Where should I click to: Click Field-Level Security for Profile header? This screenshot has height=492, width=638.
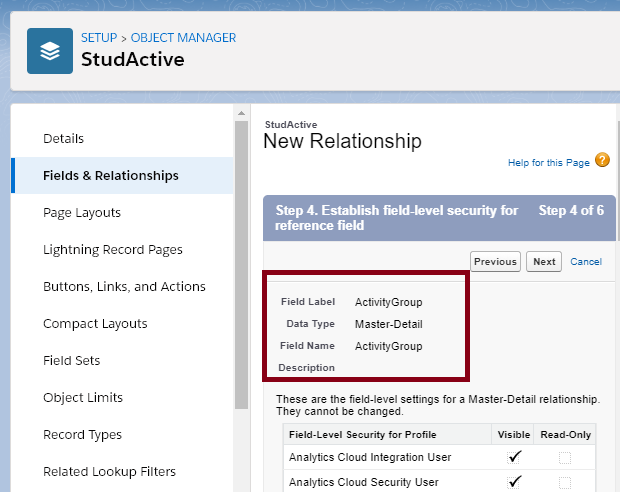coord(363,435)
